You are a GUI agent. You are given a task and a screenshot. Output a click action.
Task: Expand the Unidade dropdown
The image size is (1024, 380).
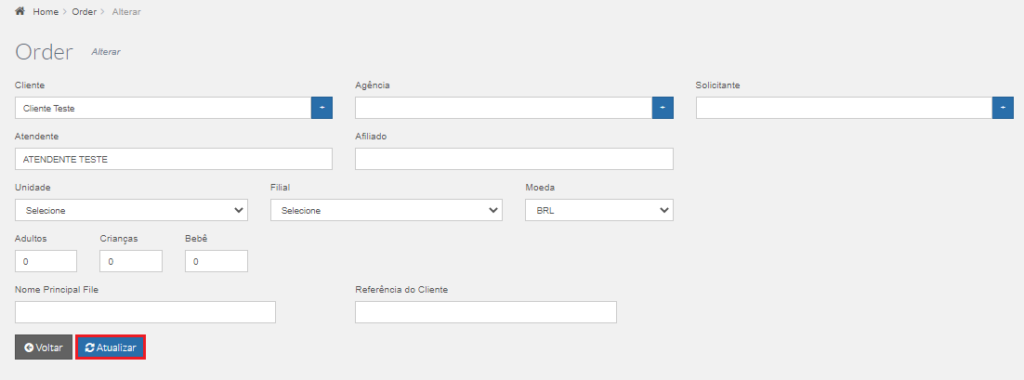coord(131,210)
